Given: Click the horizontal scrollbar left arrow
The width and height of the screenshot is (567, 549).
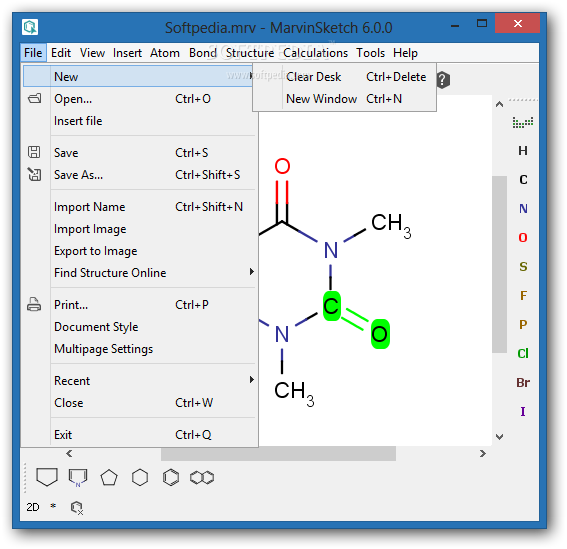Looking at the screenshot, I should coord(69,454).
